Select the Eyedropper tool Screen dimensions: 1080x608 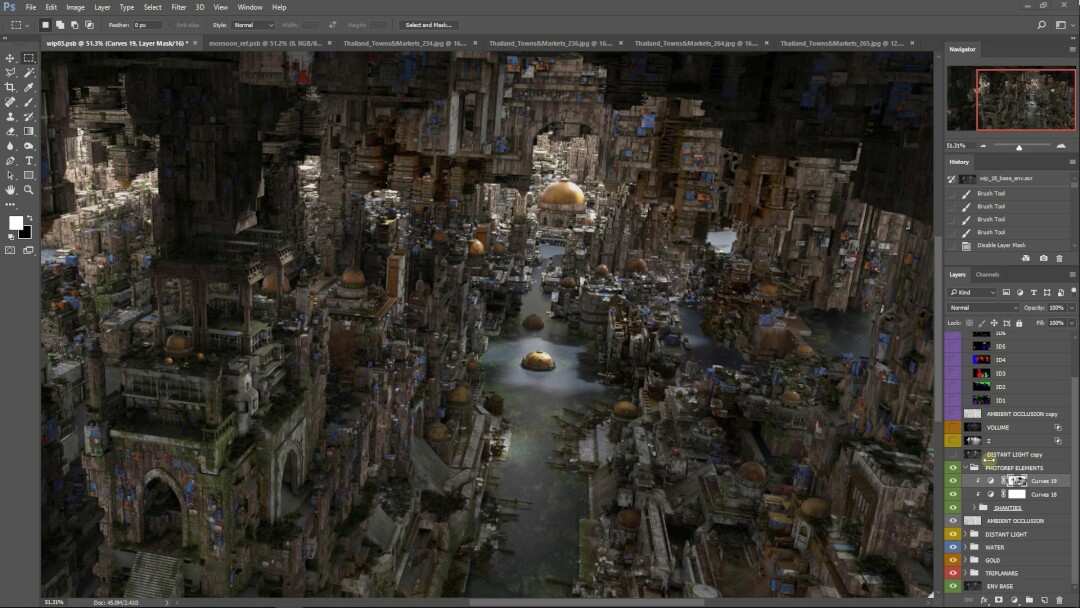click(x=29, y=87)
